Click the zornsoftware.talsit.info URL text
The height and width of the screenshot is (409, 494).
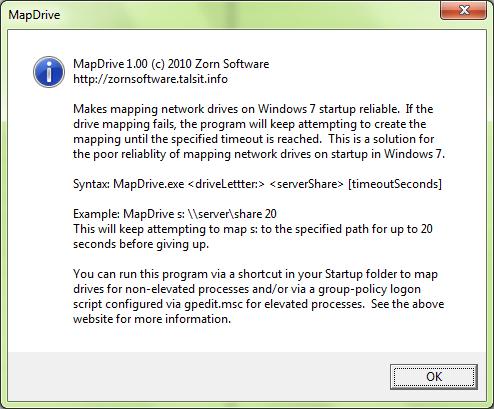pos(150,79)
